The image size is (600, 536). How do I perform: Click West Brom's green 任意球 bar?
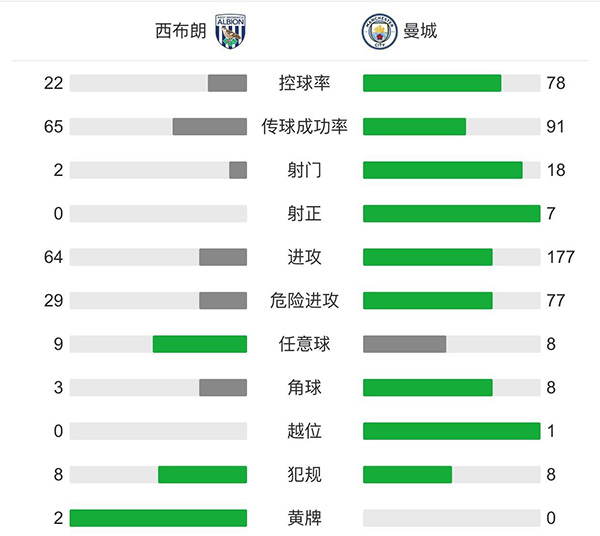pyautogui.click(x=199, y=344)
